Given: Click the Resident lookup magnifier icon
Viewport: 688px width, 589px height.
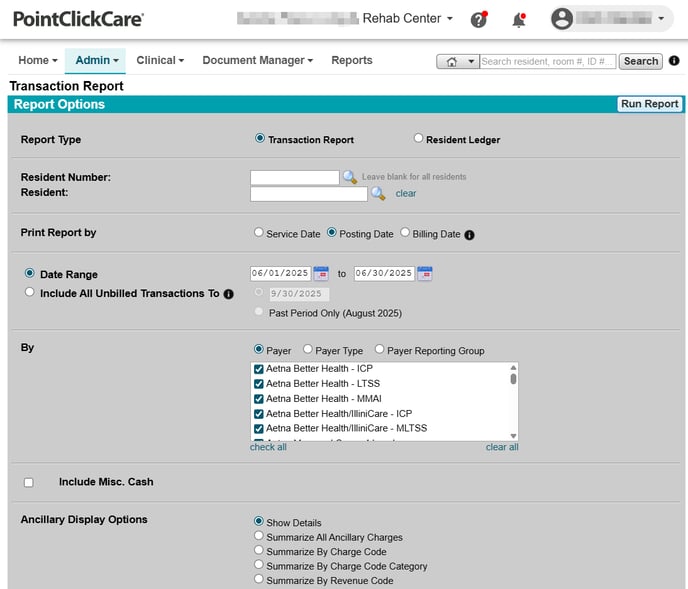Looking at the screenshot, I should click(378, 193).
